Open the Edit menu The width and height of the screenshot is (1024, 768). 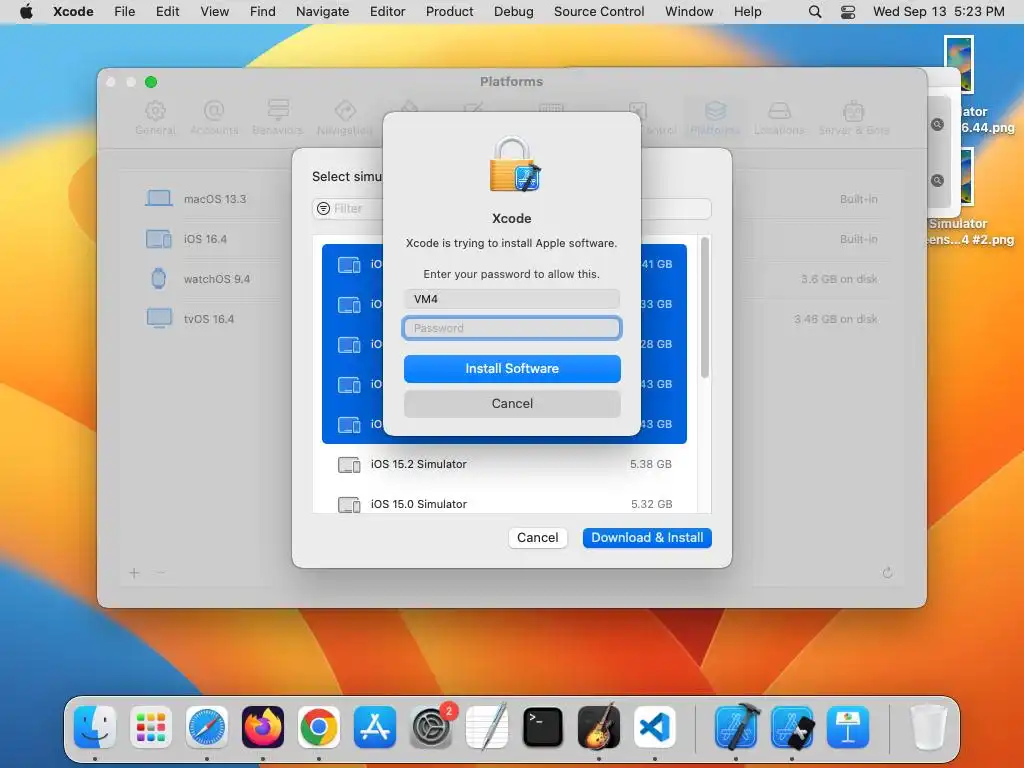click(167, 12)
